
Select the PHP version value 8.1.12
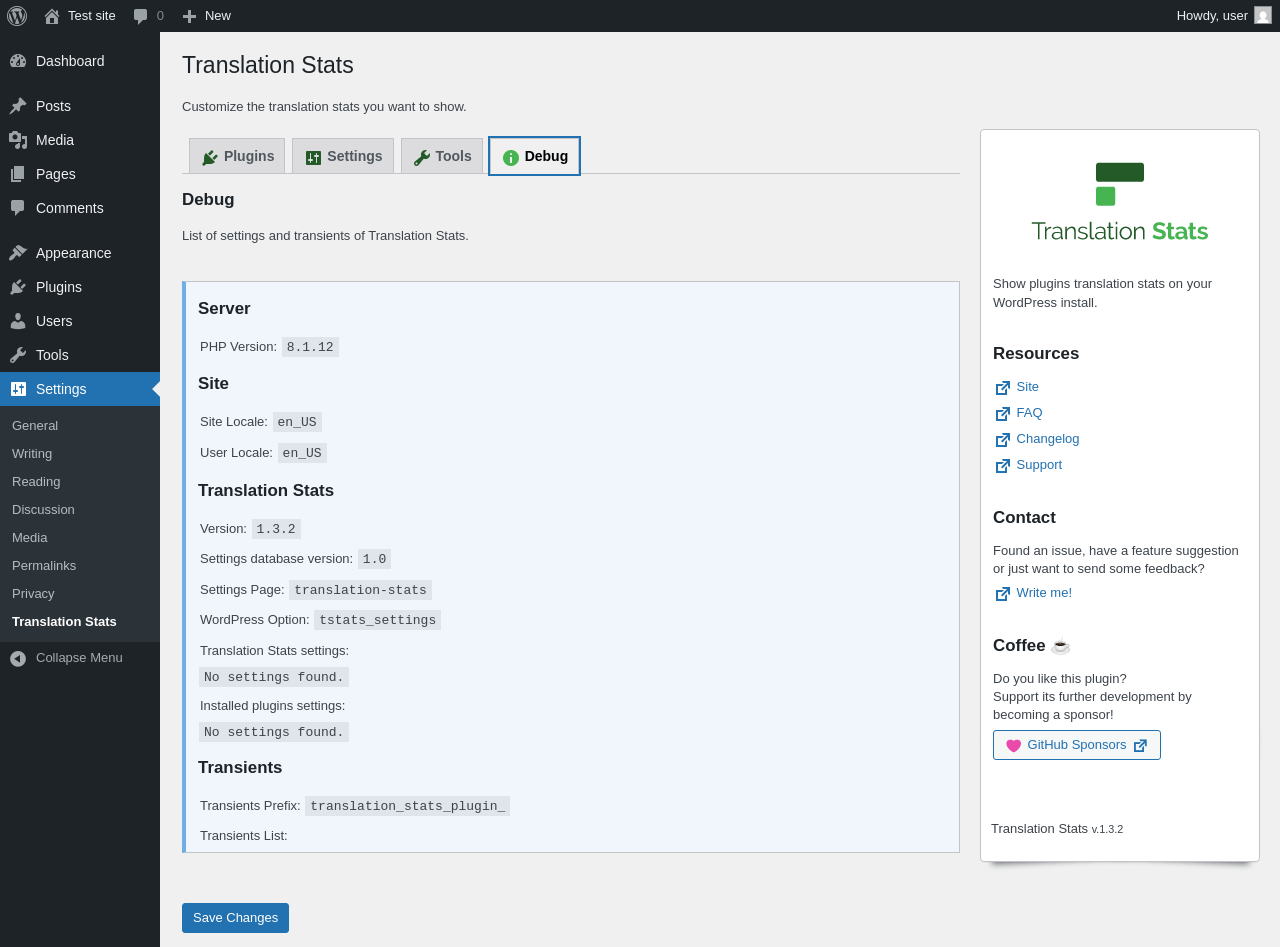pyautogui.click(x=310, y=347)
